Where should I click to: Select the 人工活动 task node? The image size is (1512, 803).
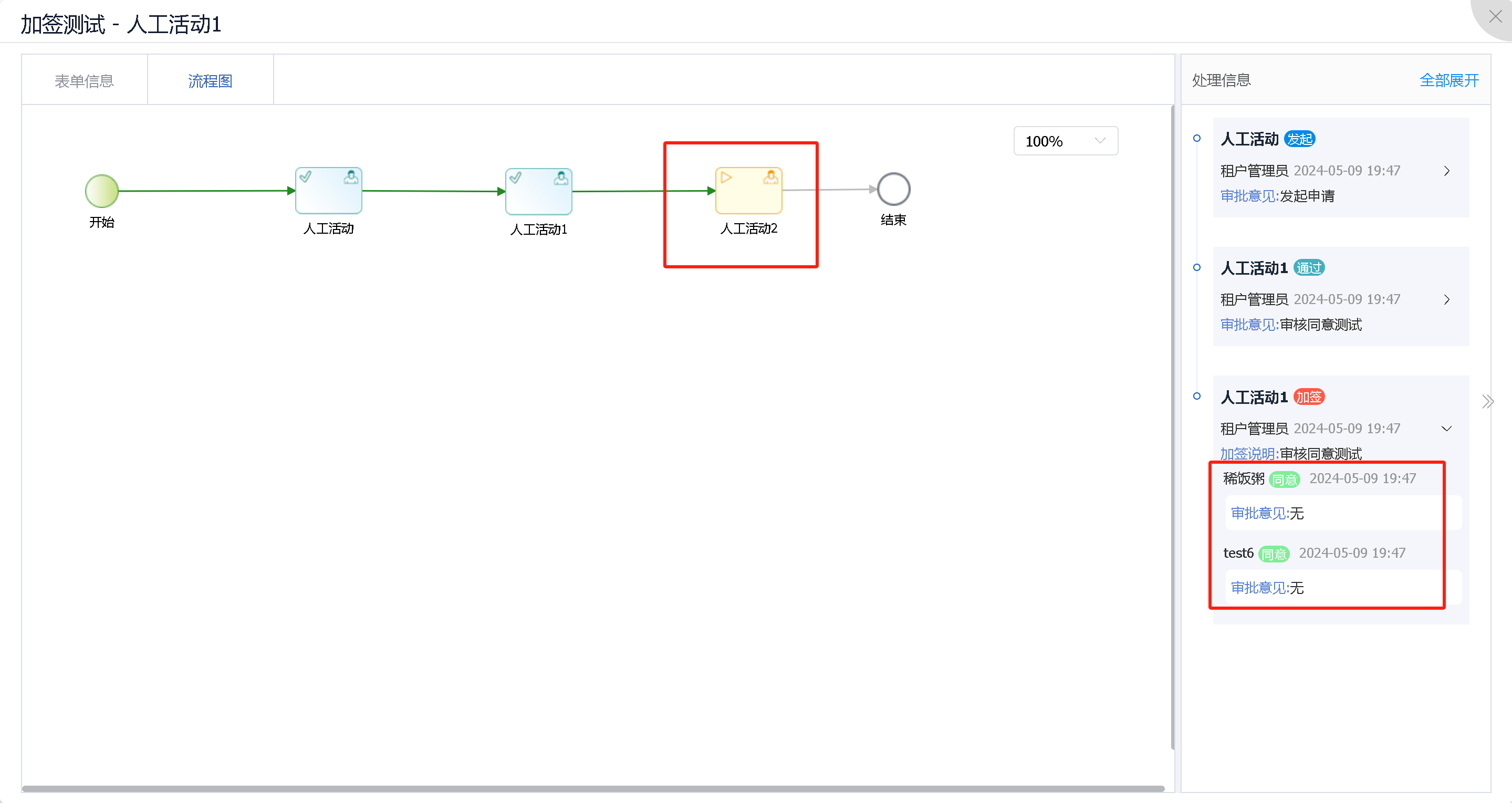328,191
